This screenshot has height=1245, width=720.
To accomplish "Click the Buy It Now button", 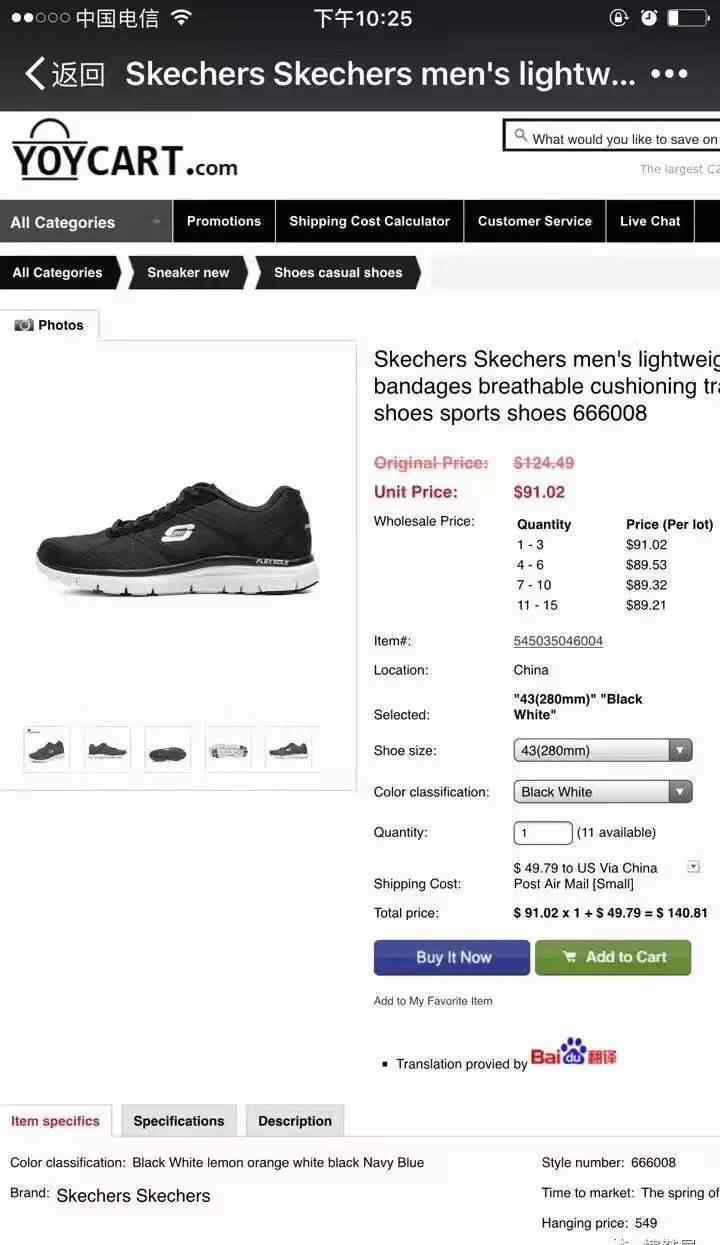I will [x=452, y=957].
